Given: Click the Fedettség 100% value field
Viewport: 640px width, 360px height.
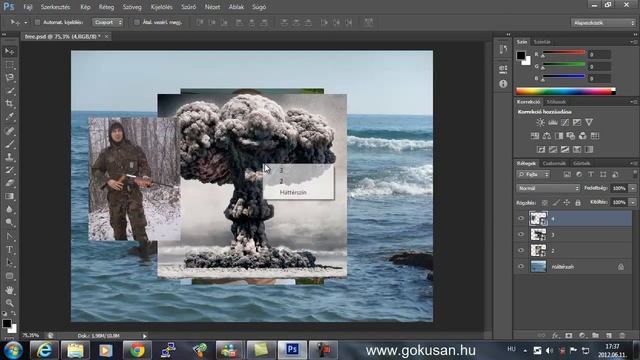Looking at the screenshot, I should click(619, 188).
